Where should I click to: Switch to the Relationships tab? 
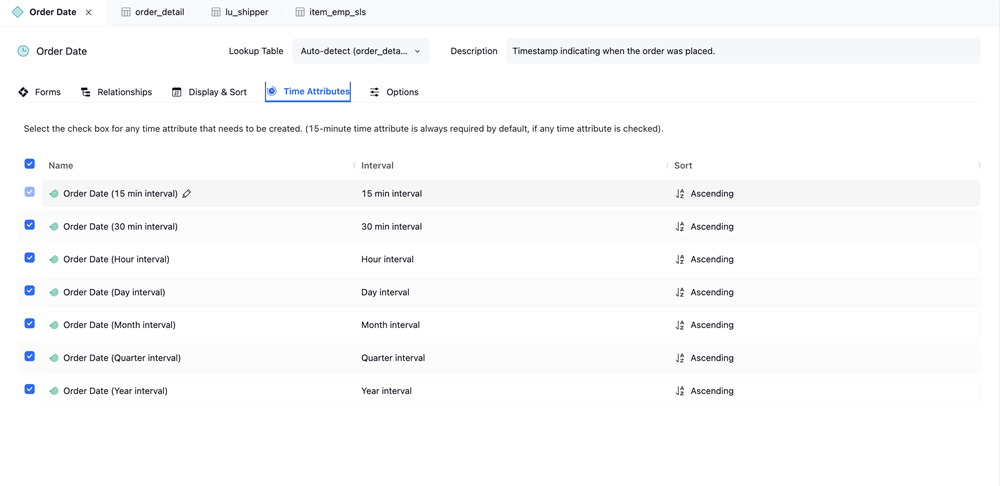[x=116, y=92]
